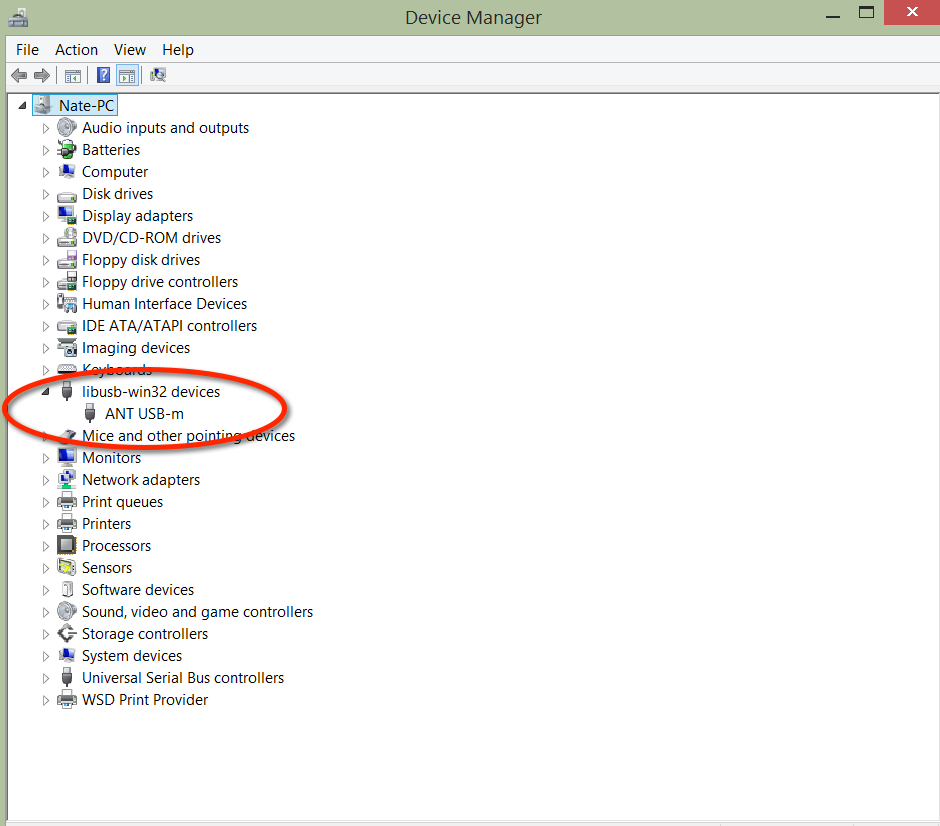Open the Help menu
The width and height of the screenshot is (940, 826).
pos(177,50)
